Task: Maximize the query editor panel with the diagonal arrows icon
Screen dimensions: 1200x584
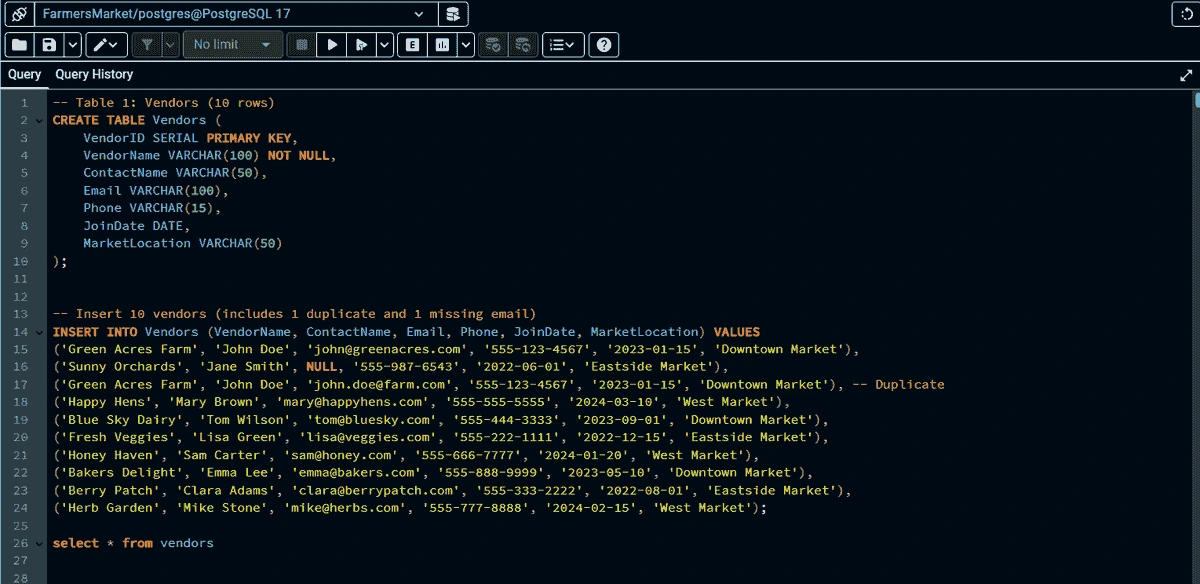Action: [1186, 75]
